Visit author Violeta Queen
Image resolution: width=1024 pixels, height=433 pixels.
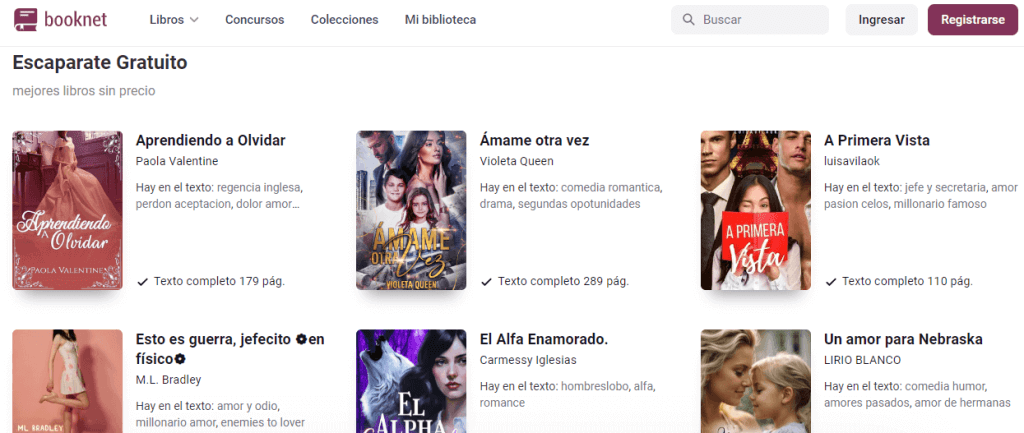[517, 161]
